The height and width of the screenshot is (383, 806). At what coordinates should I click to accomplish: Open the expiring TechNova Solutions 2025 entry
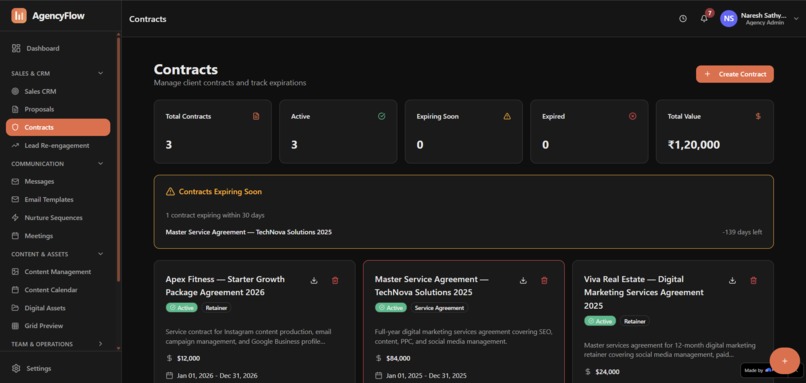coord(248,232)
